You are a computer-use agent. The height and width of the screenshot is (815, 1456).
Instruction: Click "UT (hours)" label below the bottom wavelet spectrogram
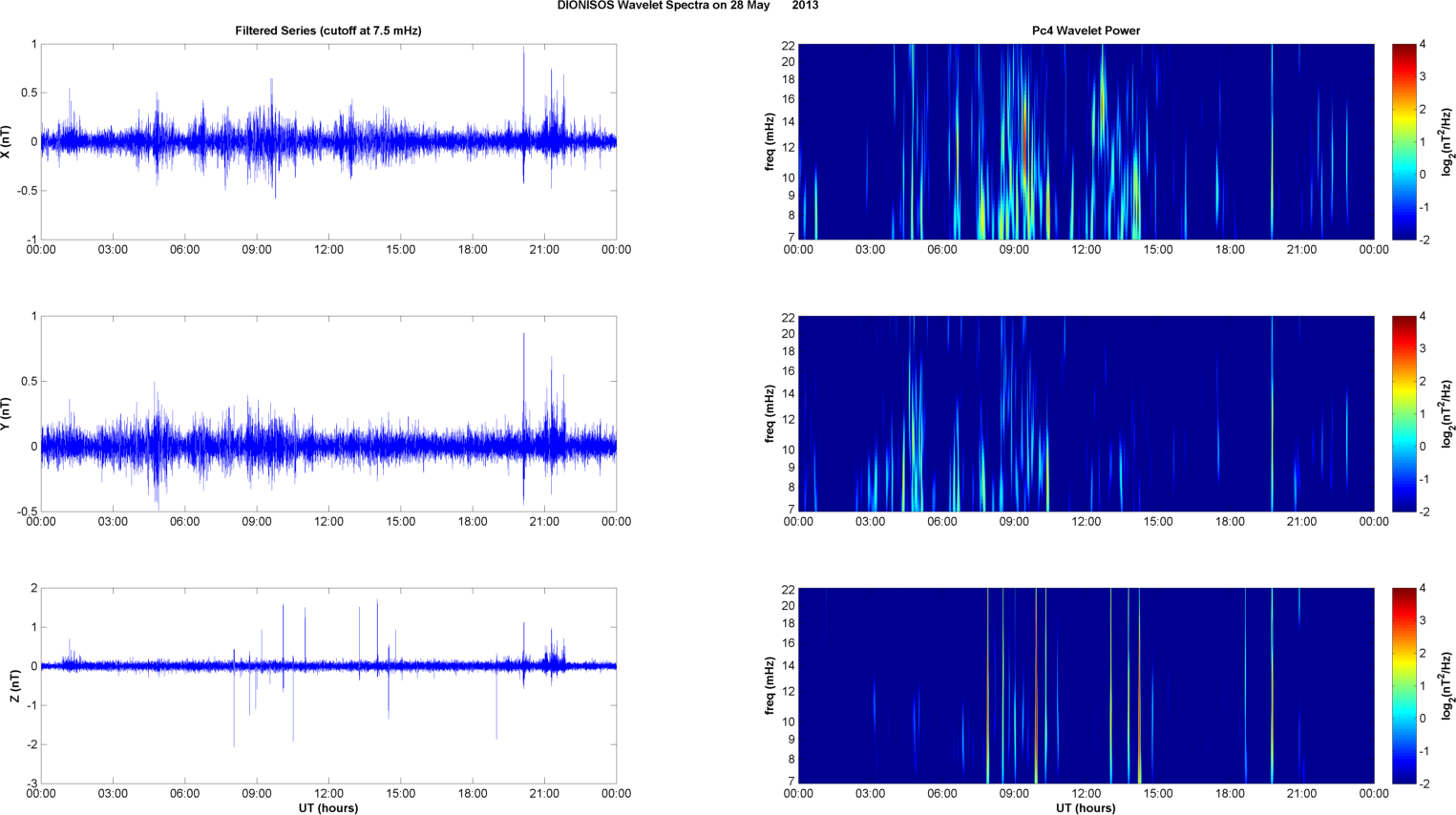pyautogui.click(x=1086, y=808)
